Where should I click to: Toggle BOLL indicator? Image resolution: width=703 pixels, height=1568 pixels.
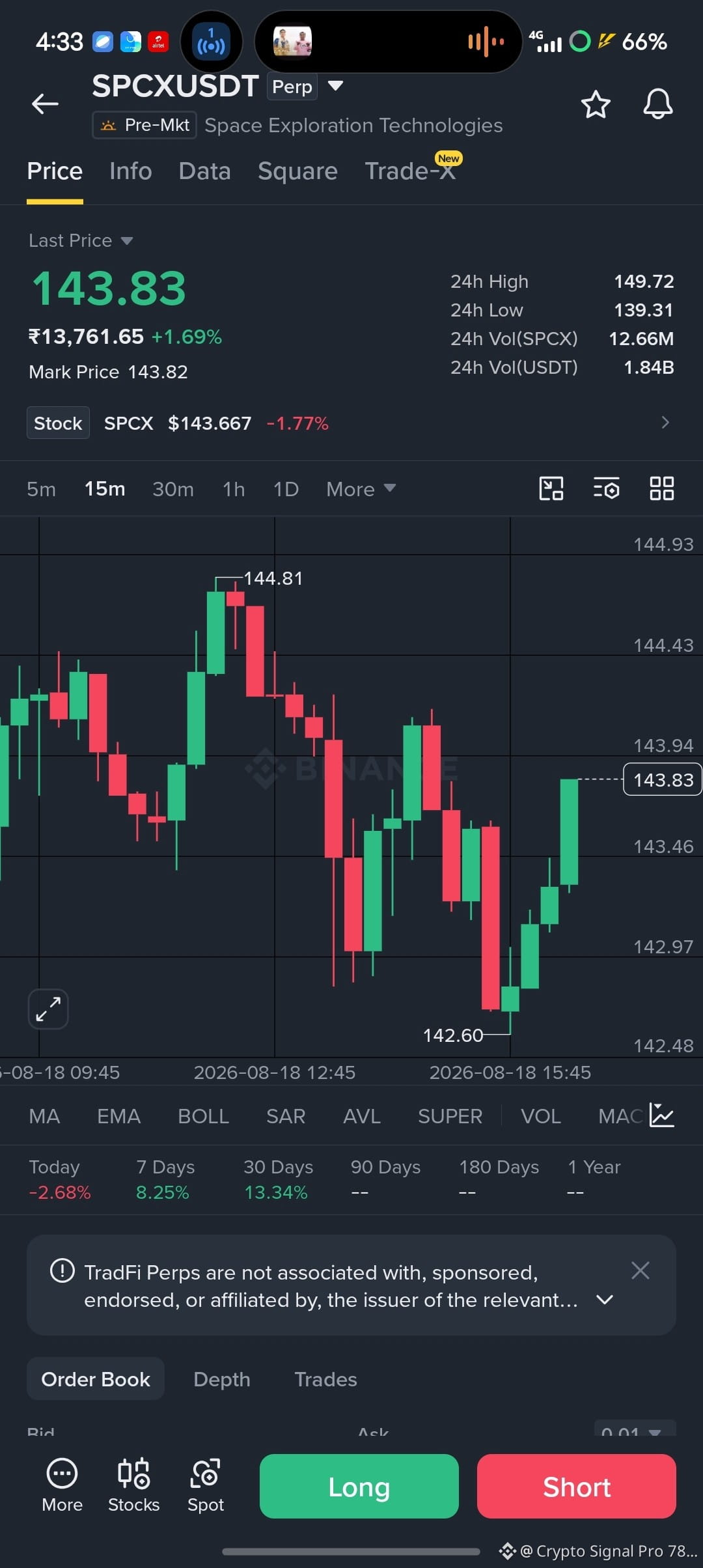[203, 1116]
